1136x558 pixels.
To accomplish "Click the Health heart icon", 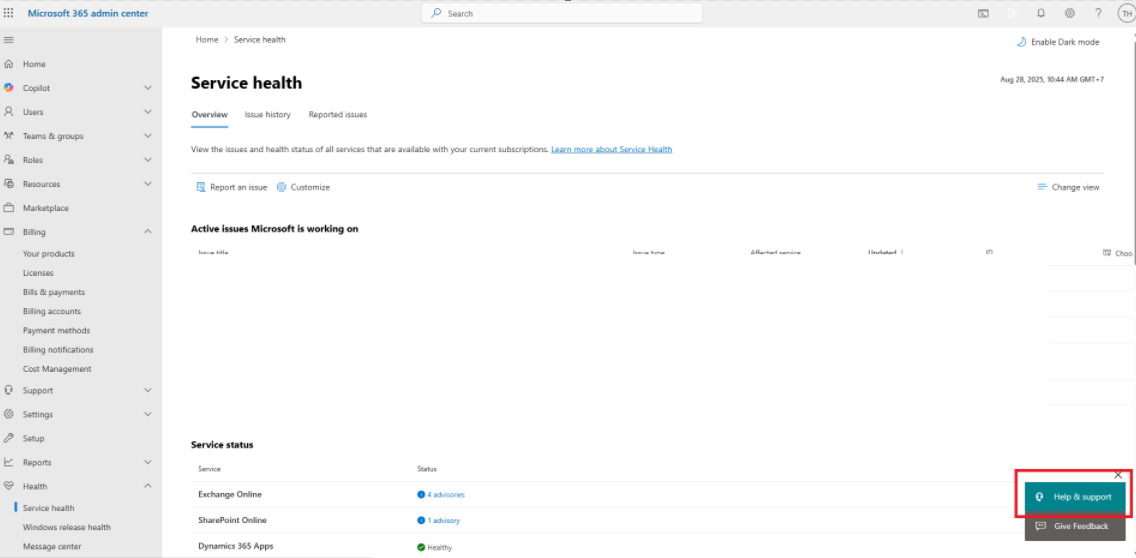I will coord(9,486).
